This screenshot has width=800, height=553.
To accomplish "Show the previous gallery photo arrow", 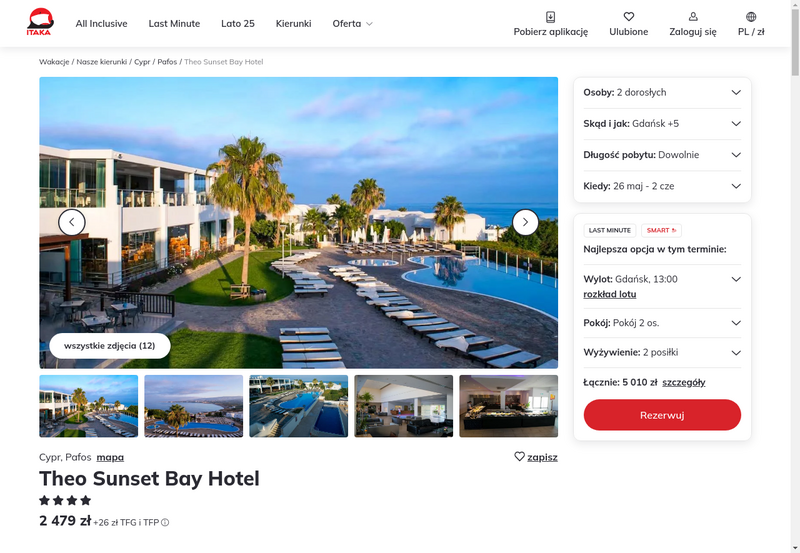I will point(71,222).
